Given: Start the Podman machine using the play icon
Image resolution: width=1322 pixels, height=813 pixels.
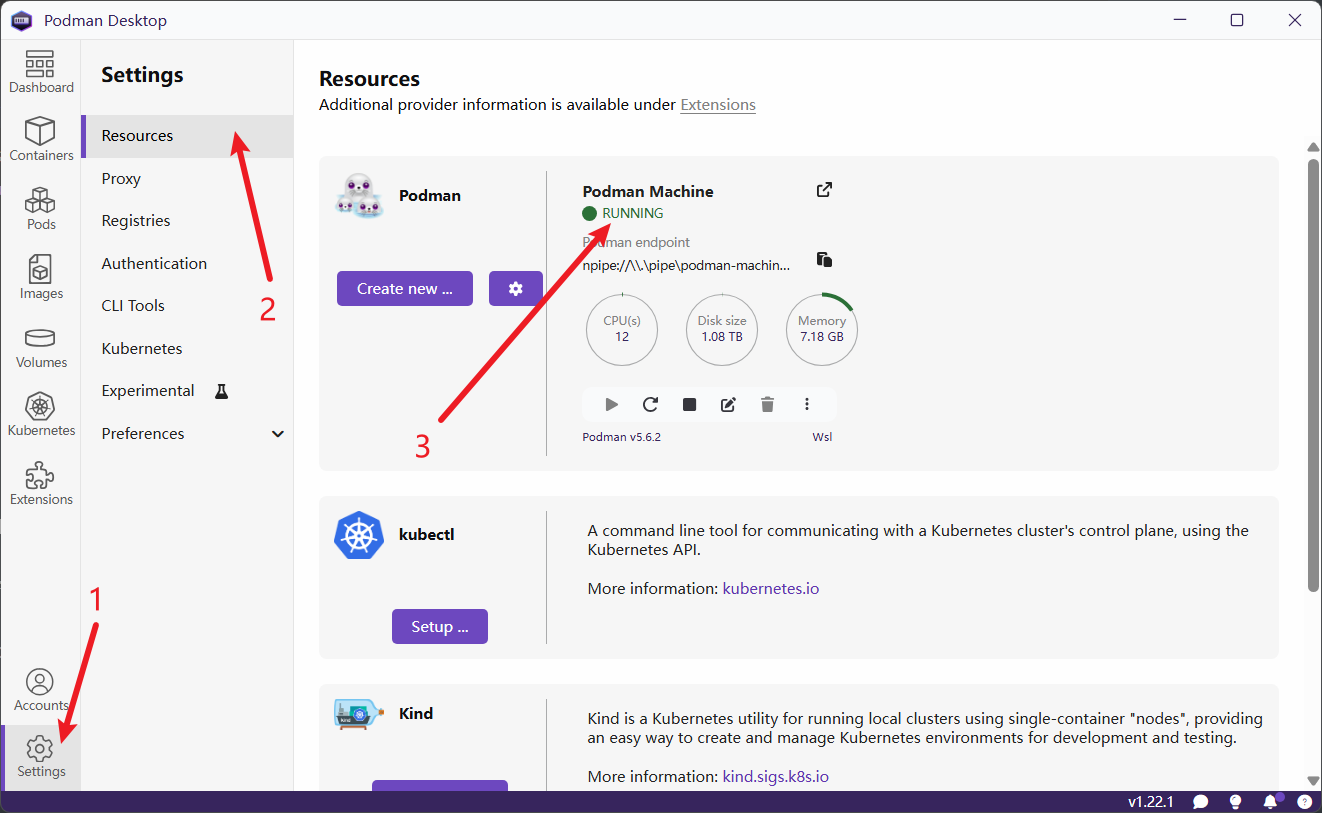Looking at the screenshot, I should tap(612, 404).
